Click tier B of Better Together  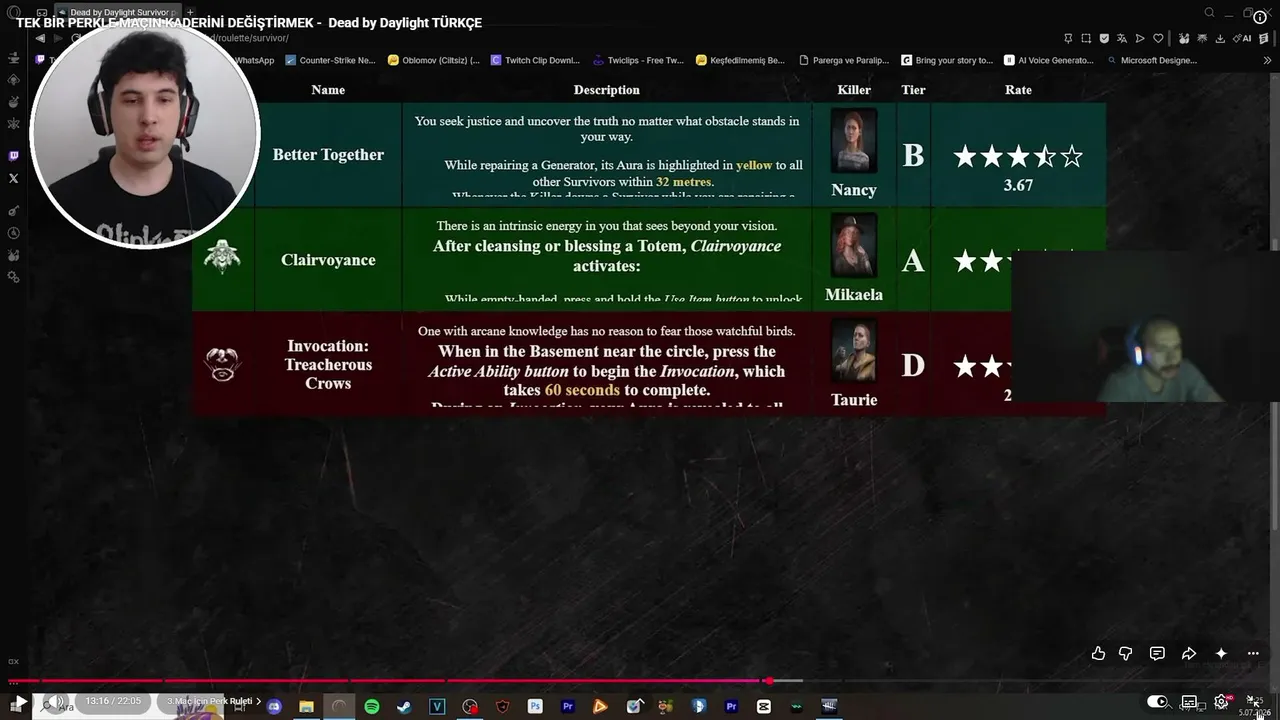pyautogui.click(x=913, y=156)
